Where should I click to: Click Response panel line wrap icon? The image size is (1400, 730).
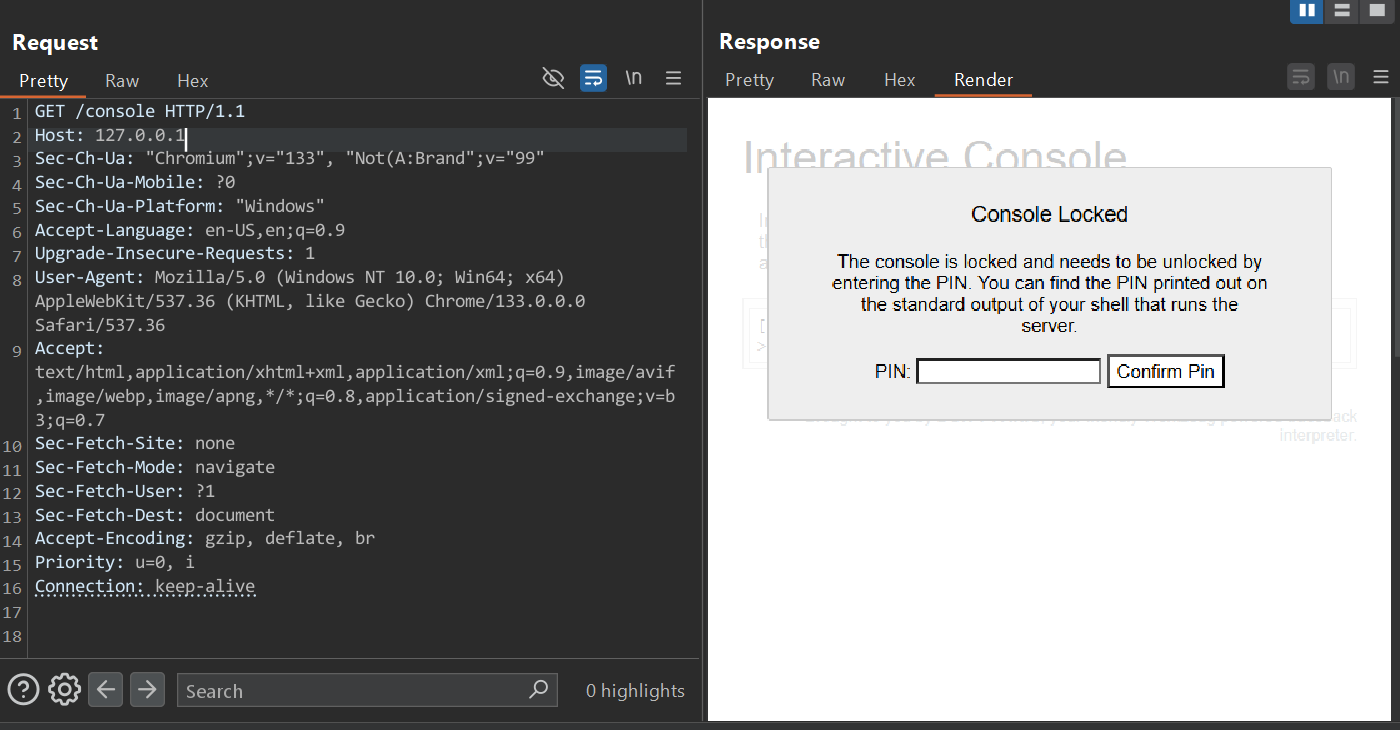tap(1300, 77)
